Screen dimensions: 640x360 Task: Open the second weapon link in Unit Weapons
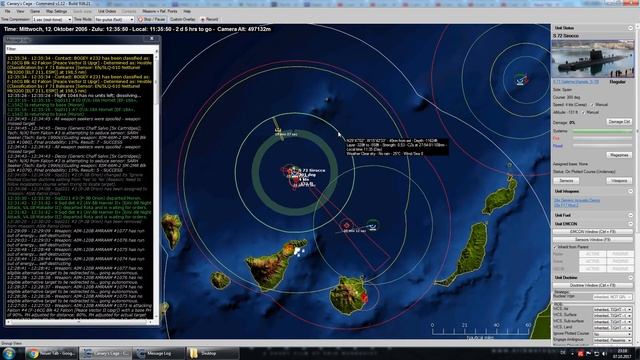566,205
